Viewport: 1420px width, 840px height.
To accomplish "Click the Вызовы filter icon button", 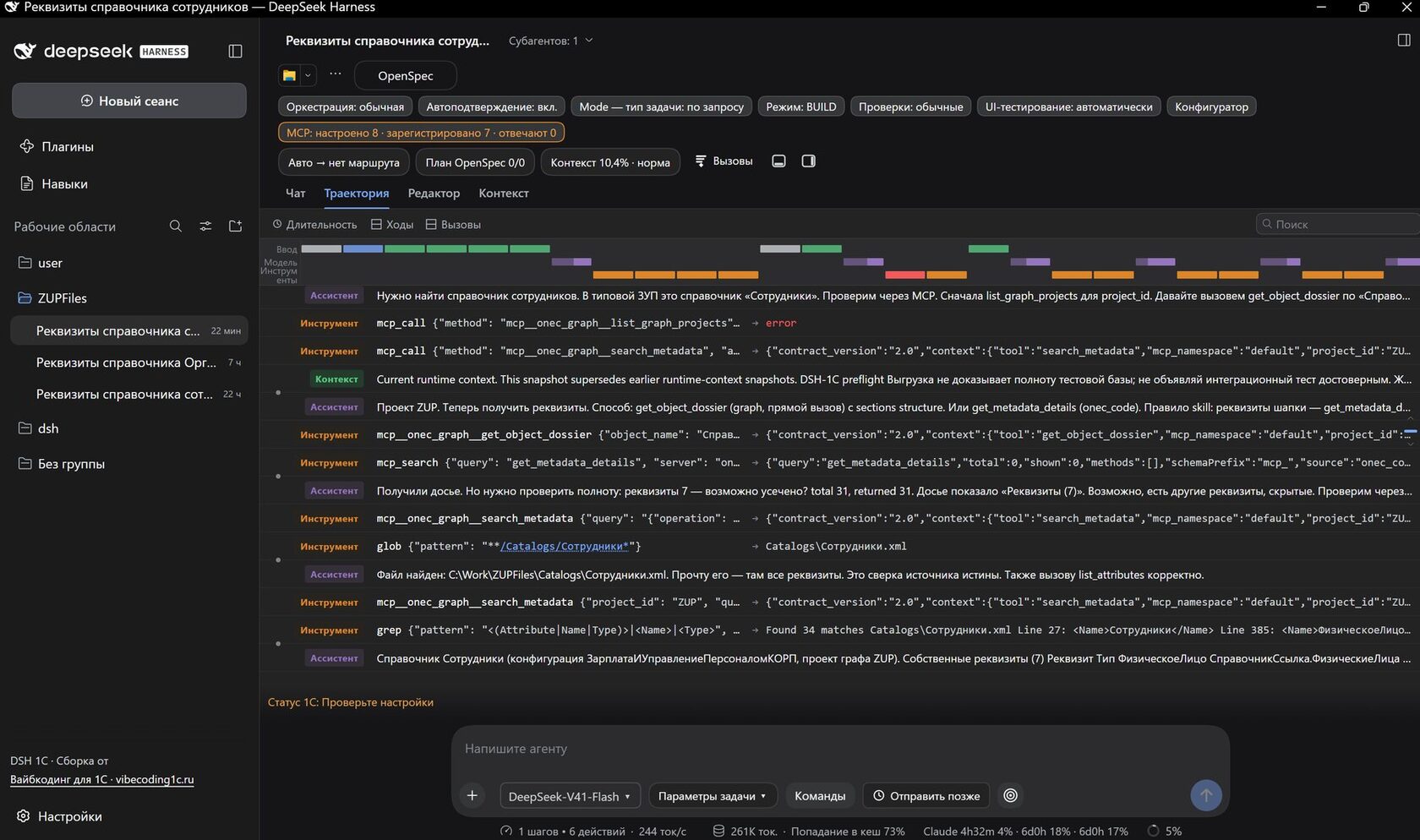I will point(724,161).
